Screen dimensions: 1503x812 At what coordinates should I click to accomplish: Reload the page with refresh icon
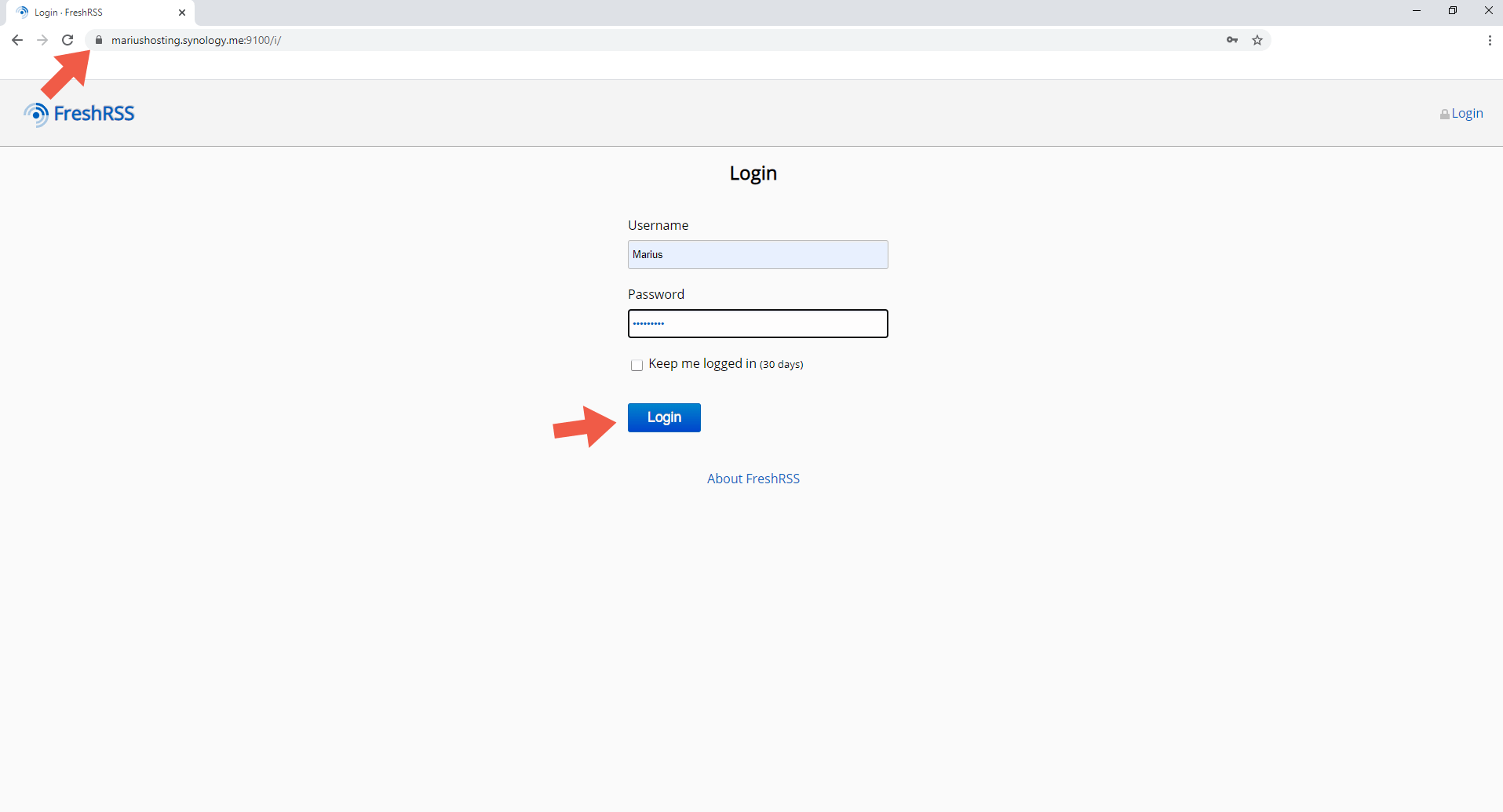68,40
